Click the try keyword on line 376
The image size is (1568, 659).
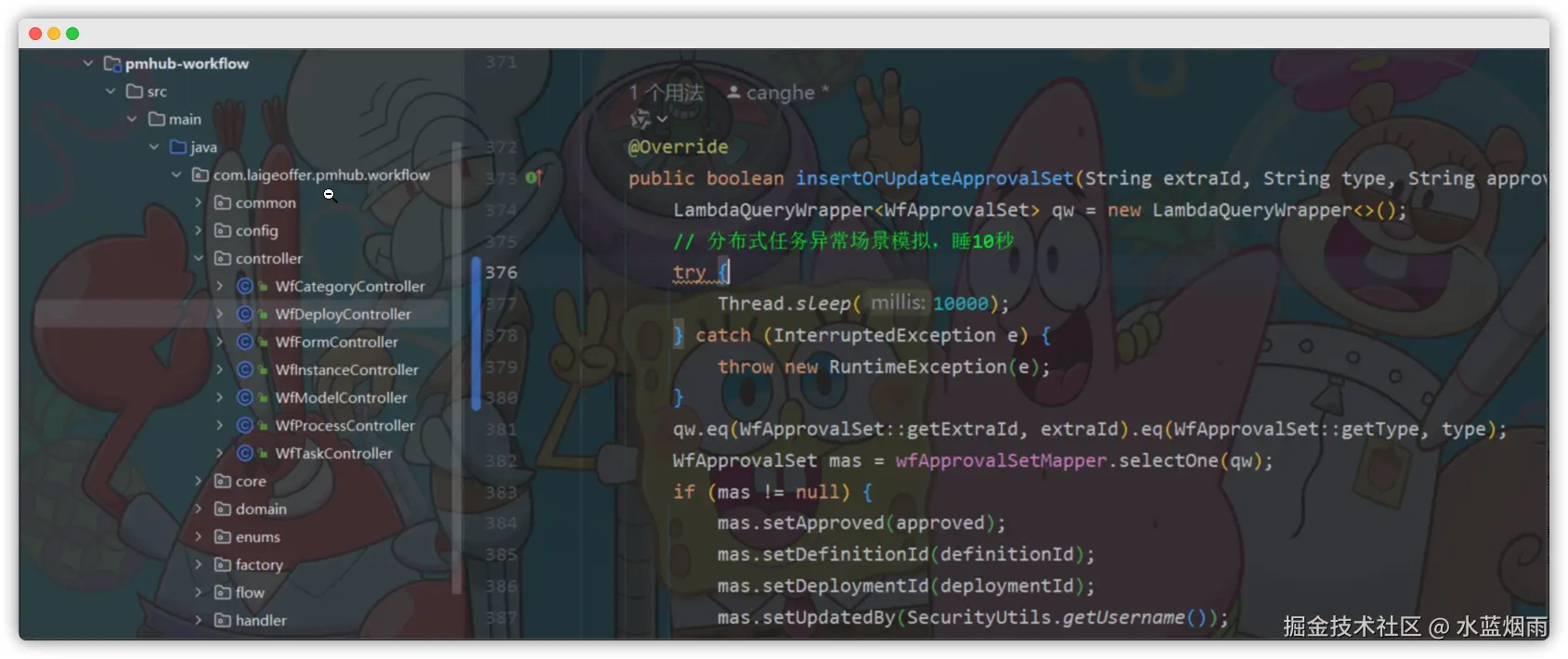(689, 272)
